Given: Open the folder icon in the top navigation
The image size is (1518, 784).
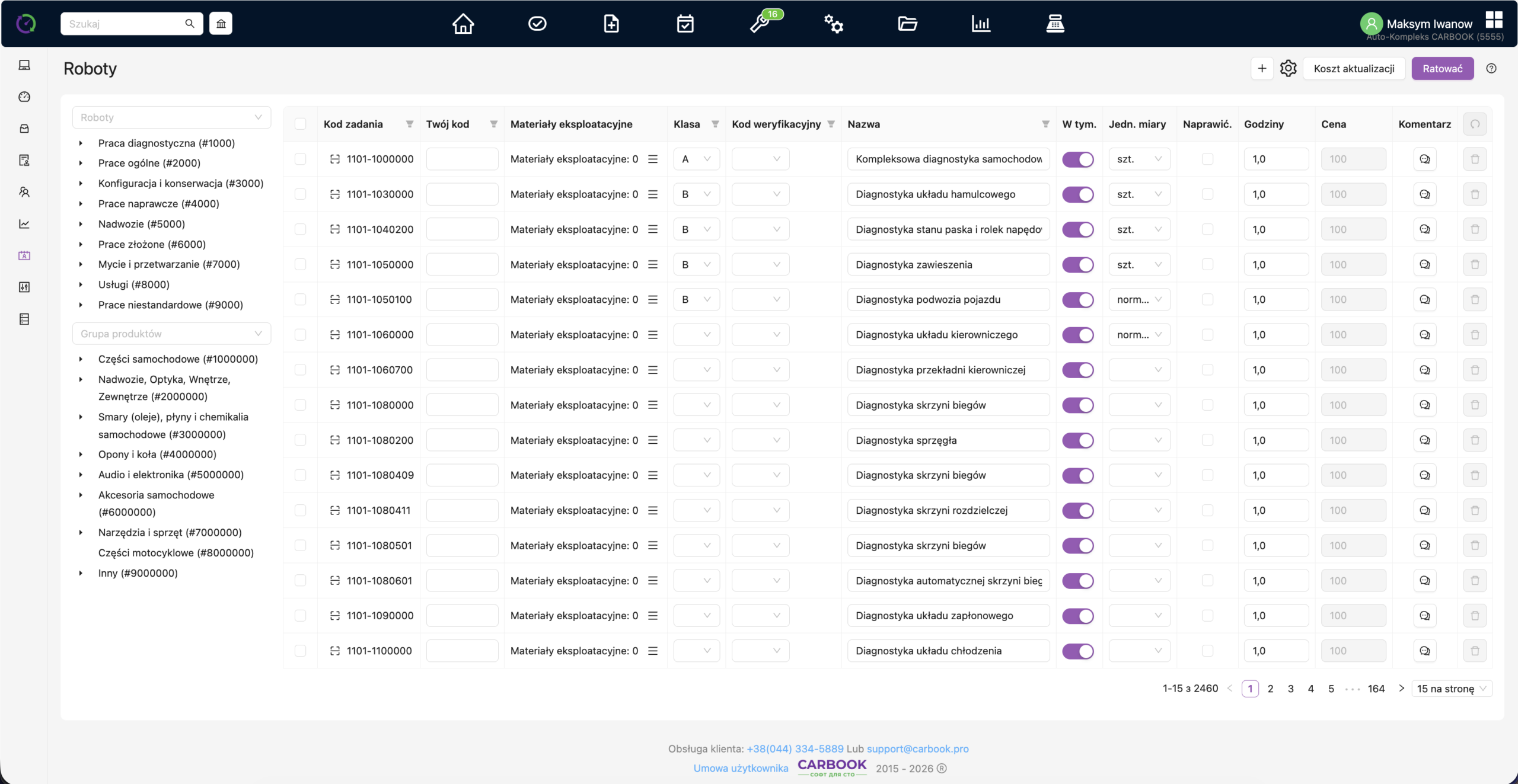Looking at the screenshot, I should click(x=907, y=24).
